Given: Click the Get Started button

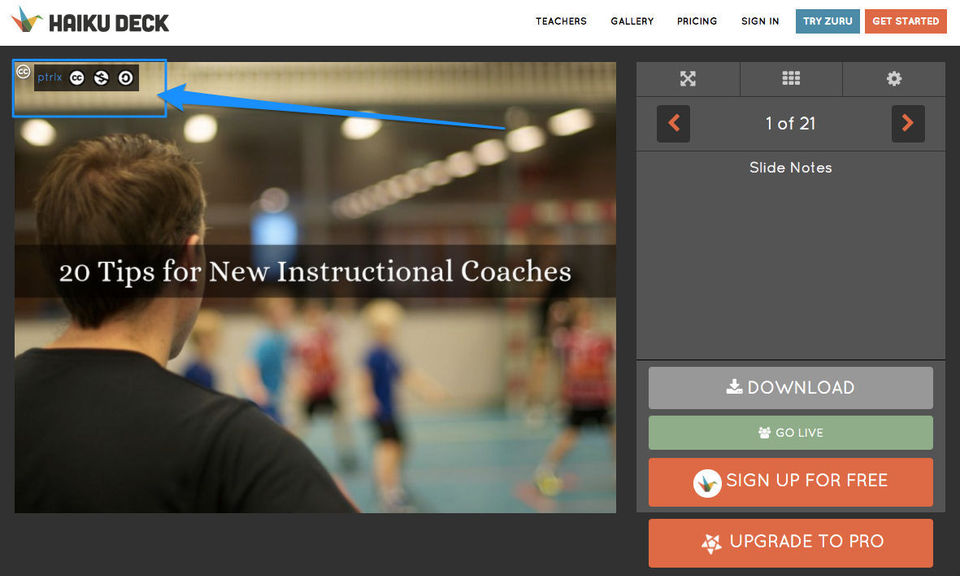Looking at the screenshot, I should (x=906, y=21).
